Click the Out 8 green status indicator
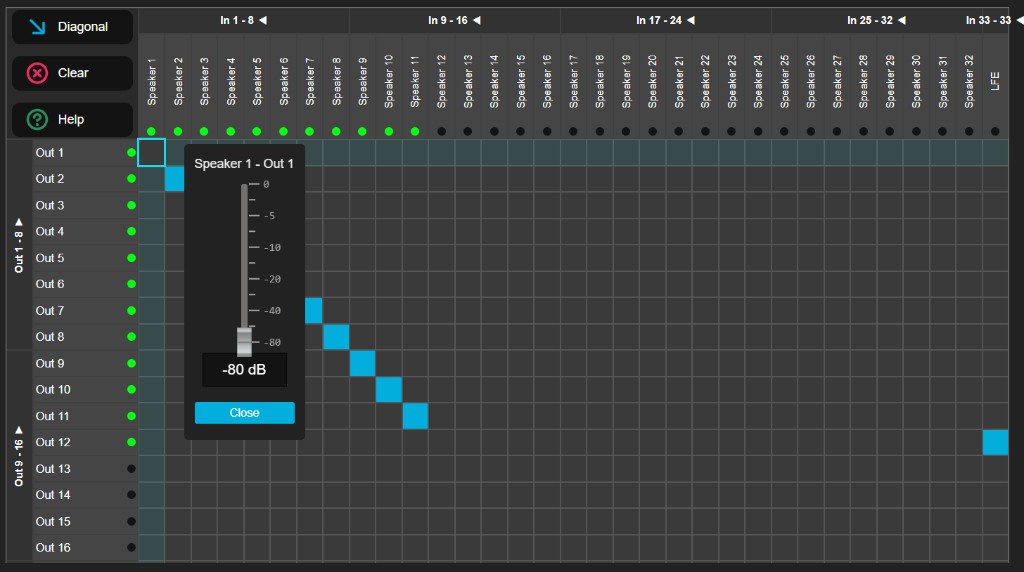This screenshot has width=1024, height=572. tap(131, 337)
